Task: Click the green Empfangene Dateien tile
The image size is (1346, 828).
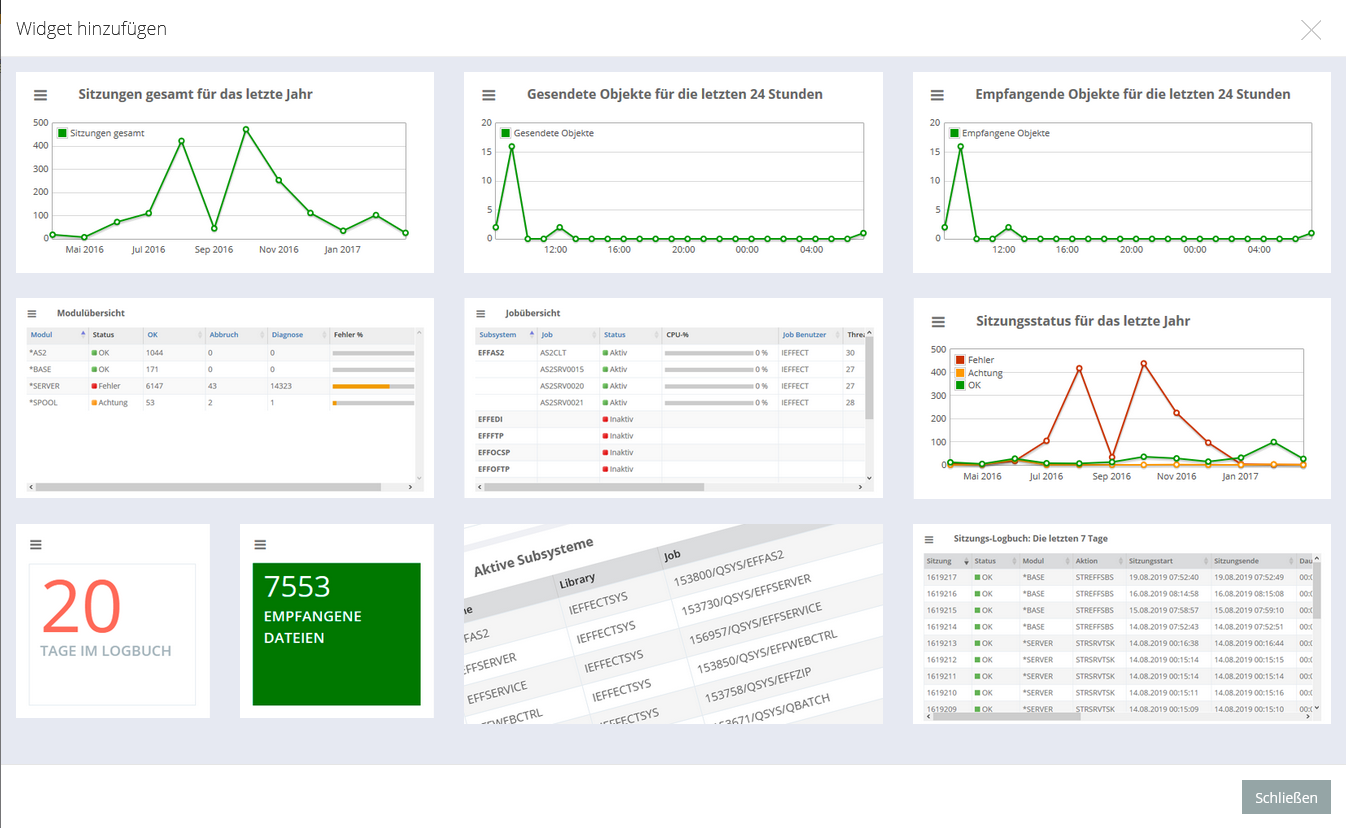Action: click(336, 634)
